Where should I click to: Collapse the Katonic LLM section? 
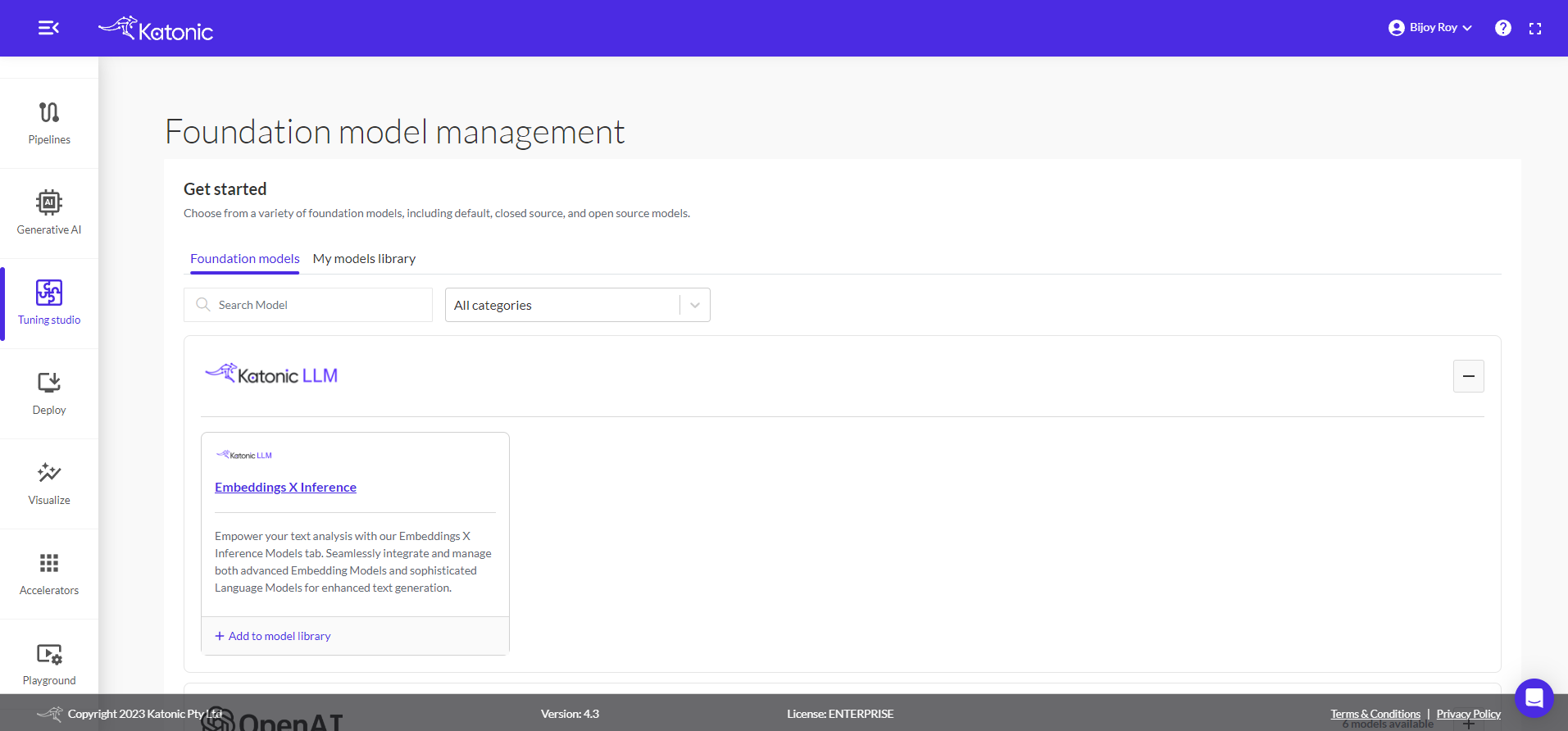(x=1469, y=376)
